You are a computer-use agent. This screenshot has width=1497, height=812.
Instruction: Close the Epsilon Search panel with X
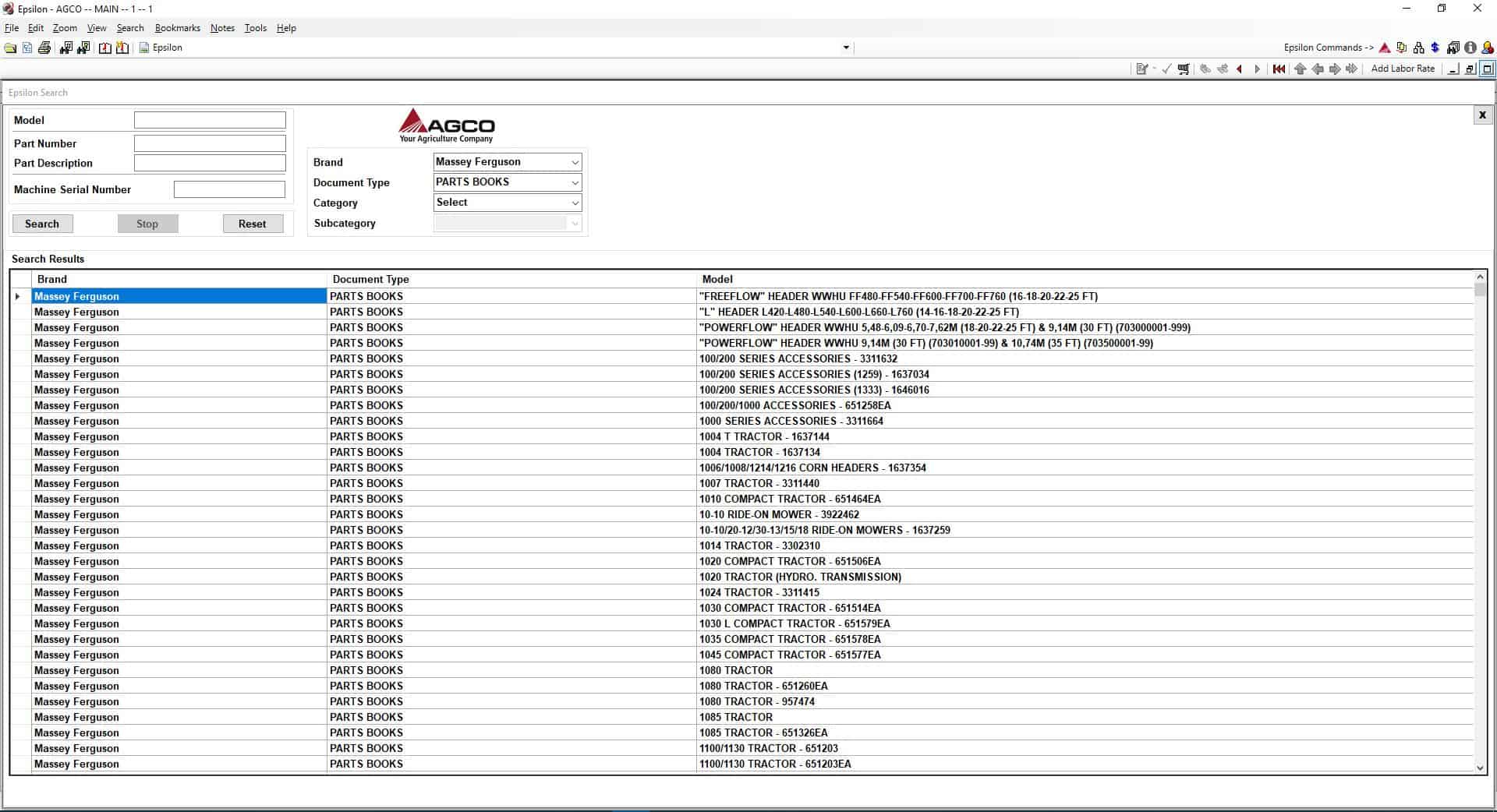pos(1482,115)
